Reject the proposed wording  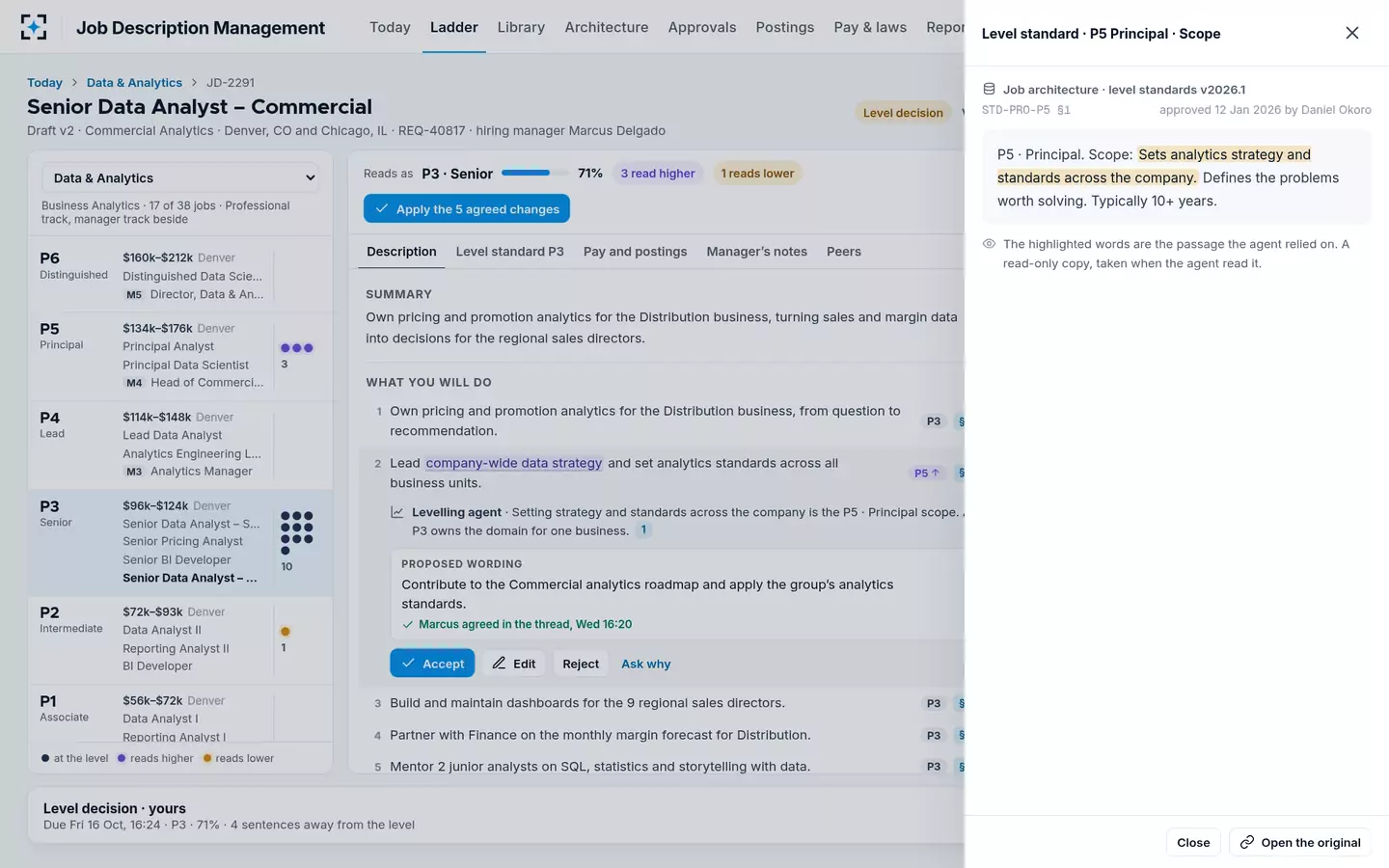pos(581,664)
